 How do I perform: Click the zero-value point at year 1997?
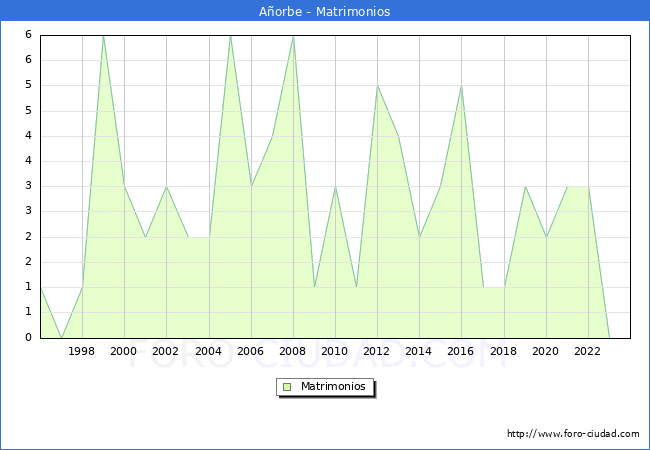pos(61,337)
